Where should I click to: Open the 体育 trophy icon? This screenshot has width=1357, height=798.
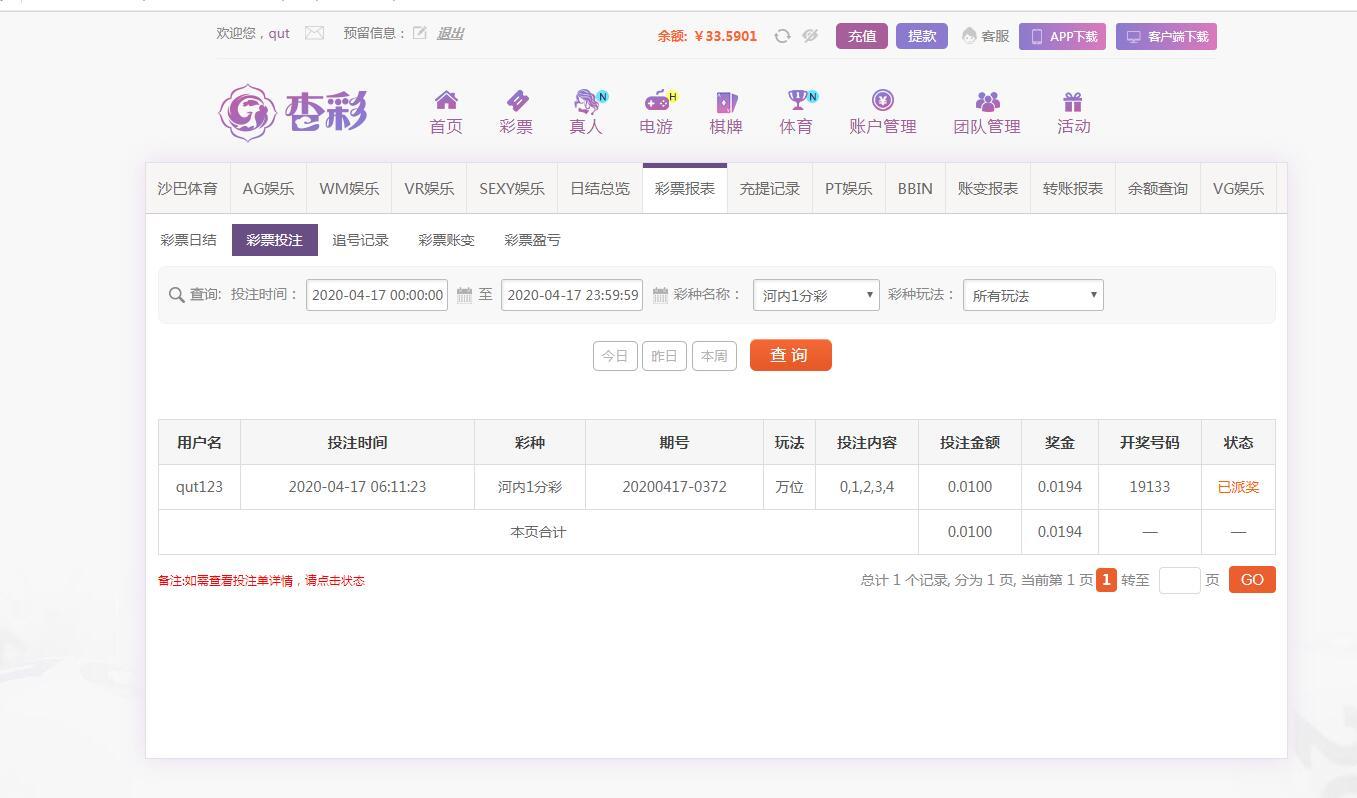click(x=797, y=101)
